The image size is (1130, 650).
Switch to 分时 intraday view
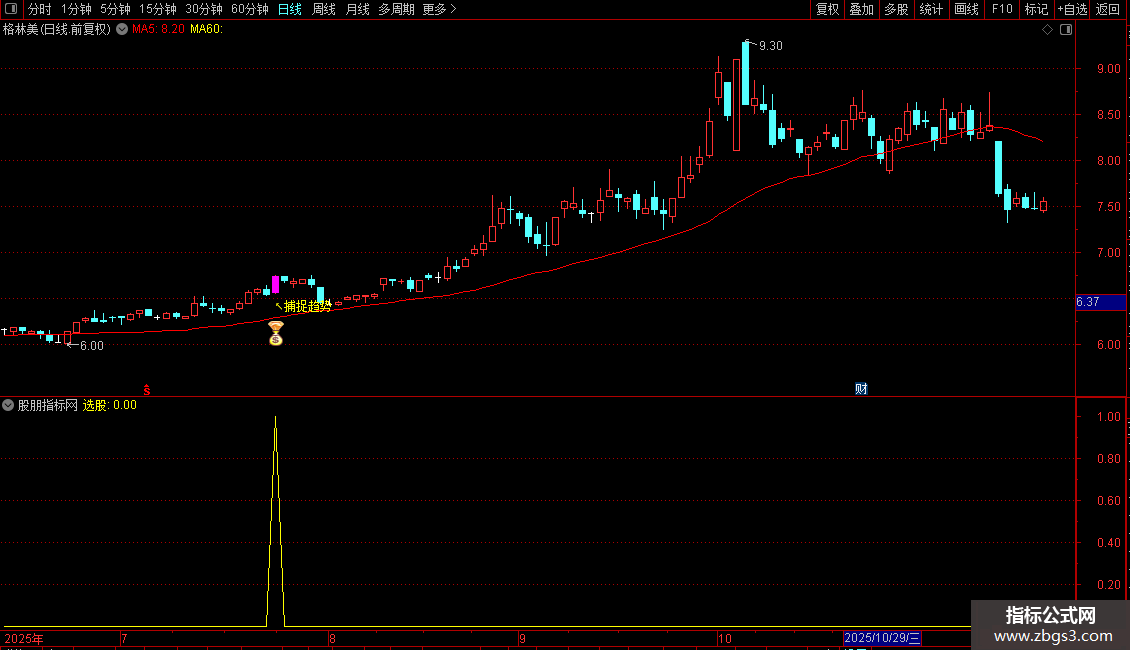coord(40,9)
